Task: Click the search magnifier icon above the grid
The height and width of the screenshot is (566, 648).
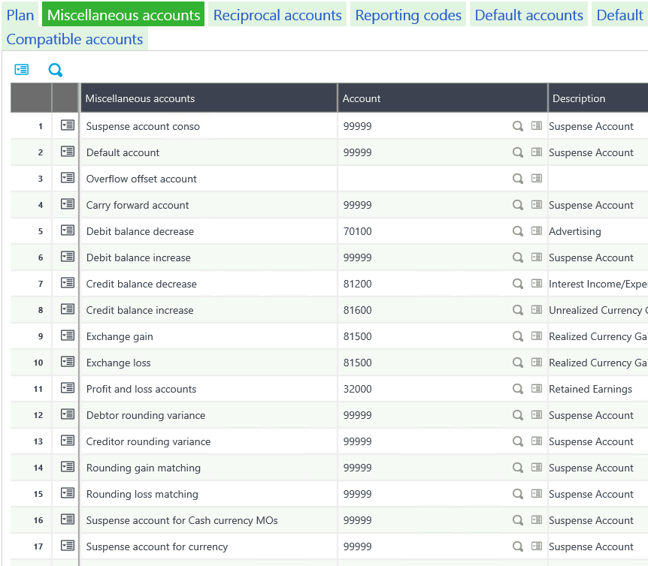Action: tap(55, 70)
